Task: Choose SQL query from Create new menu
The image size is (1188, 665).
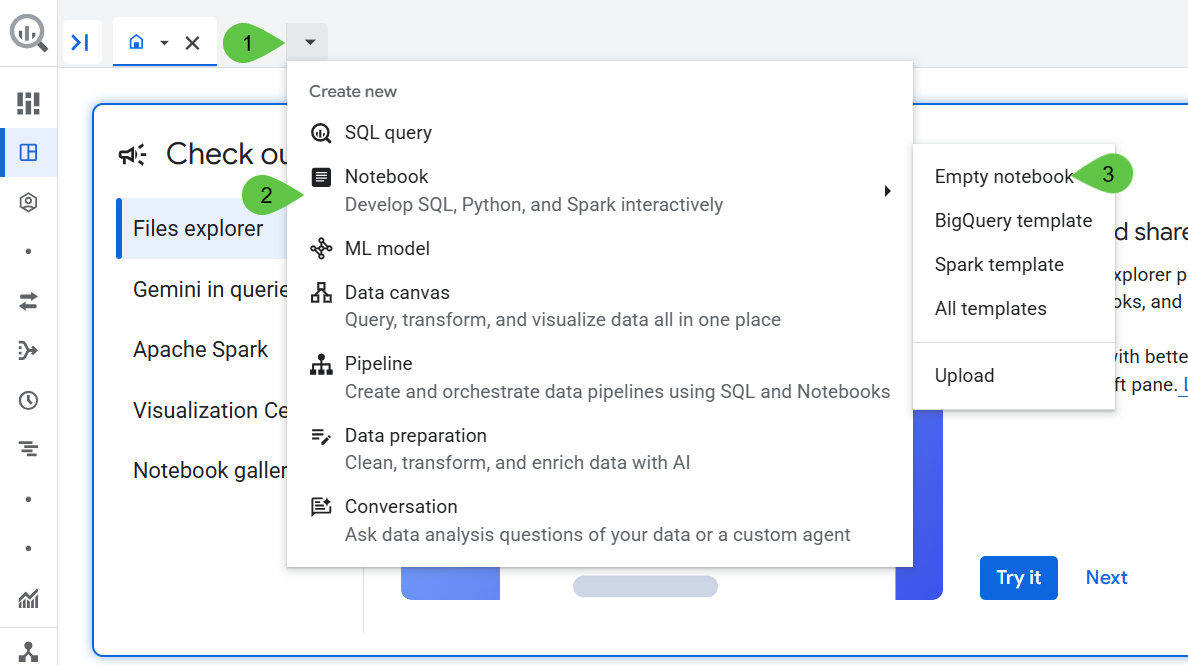Action: click(388, 132)
